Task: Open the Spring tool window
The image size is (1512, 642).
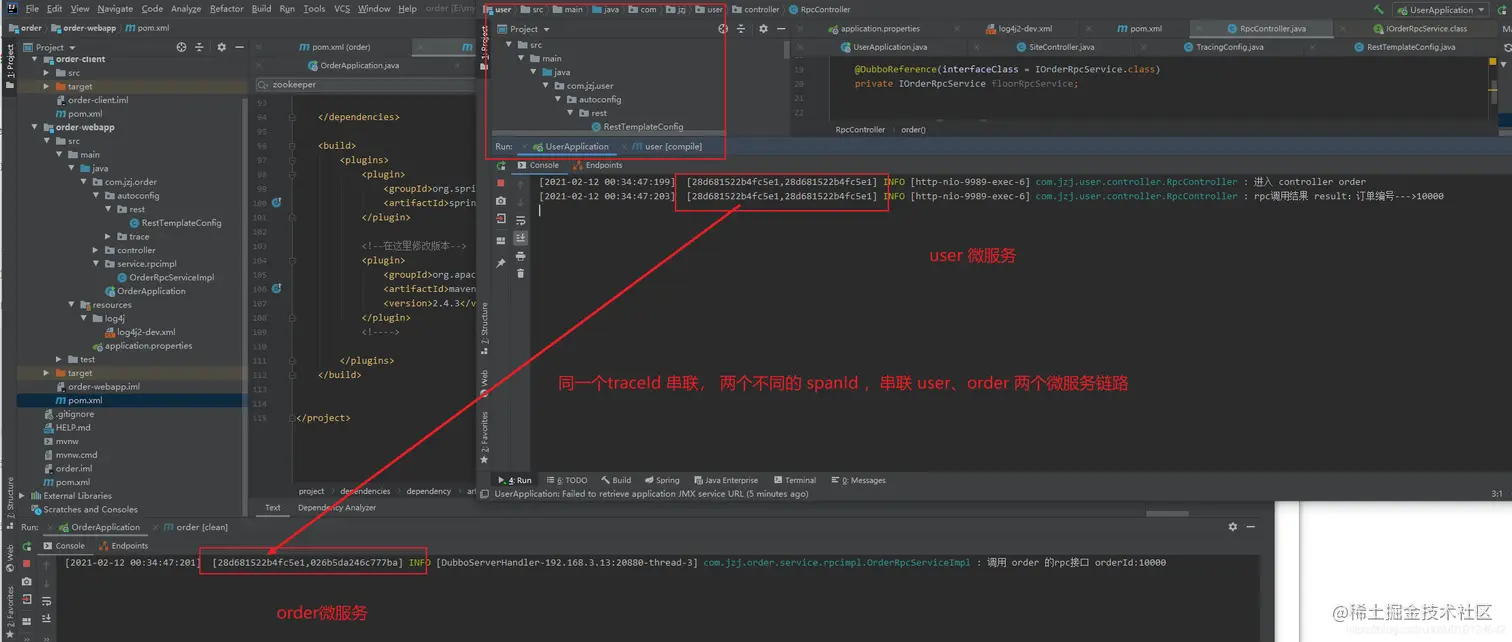Action: pos(662,480)
